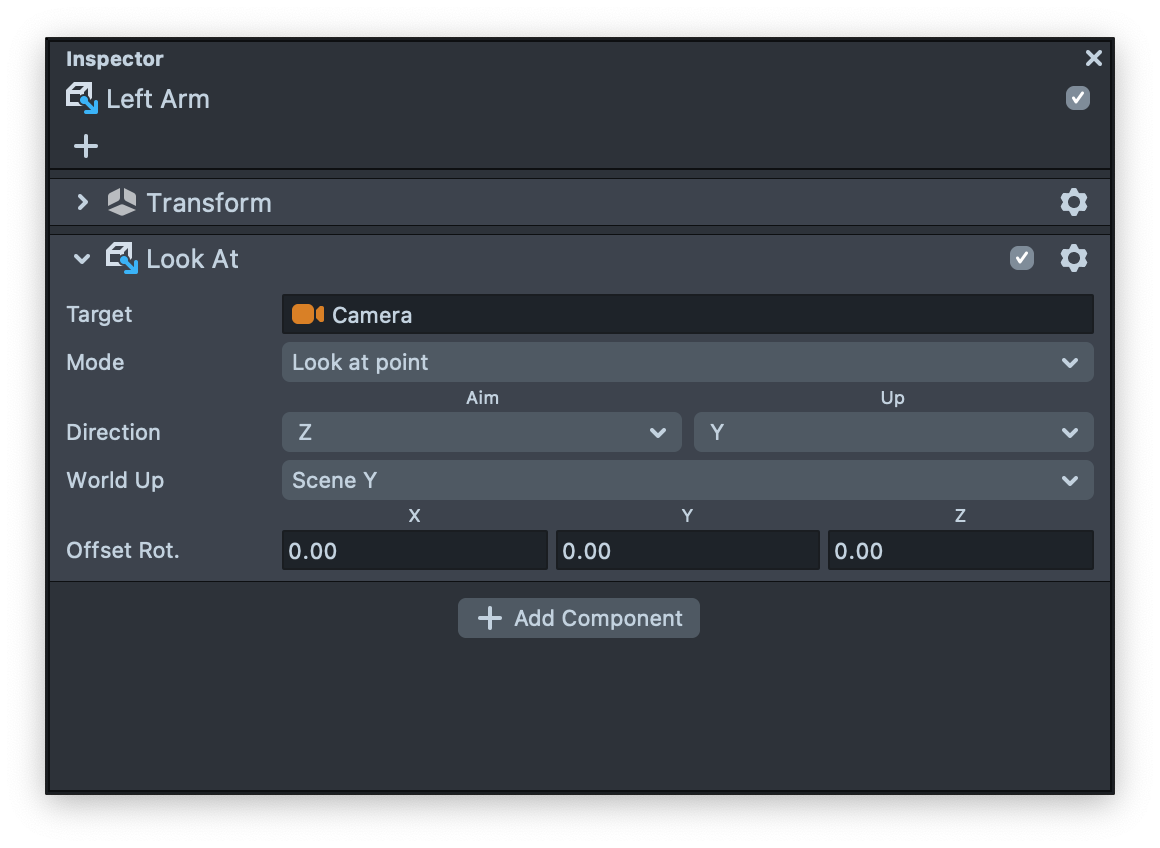Click the Add Component button

(x=578, y=618)
